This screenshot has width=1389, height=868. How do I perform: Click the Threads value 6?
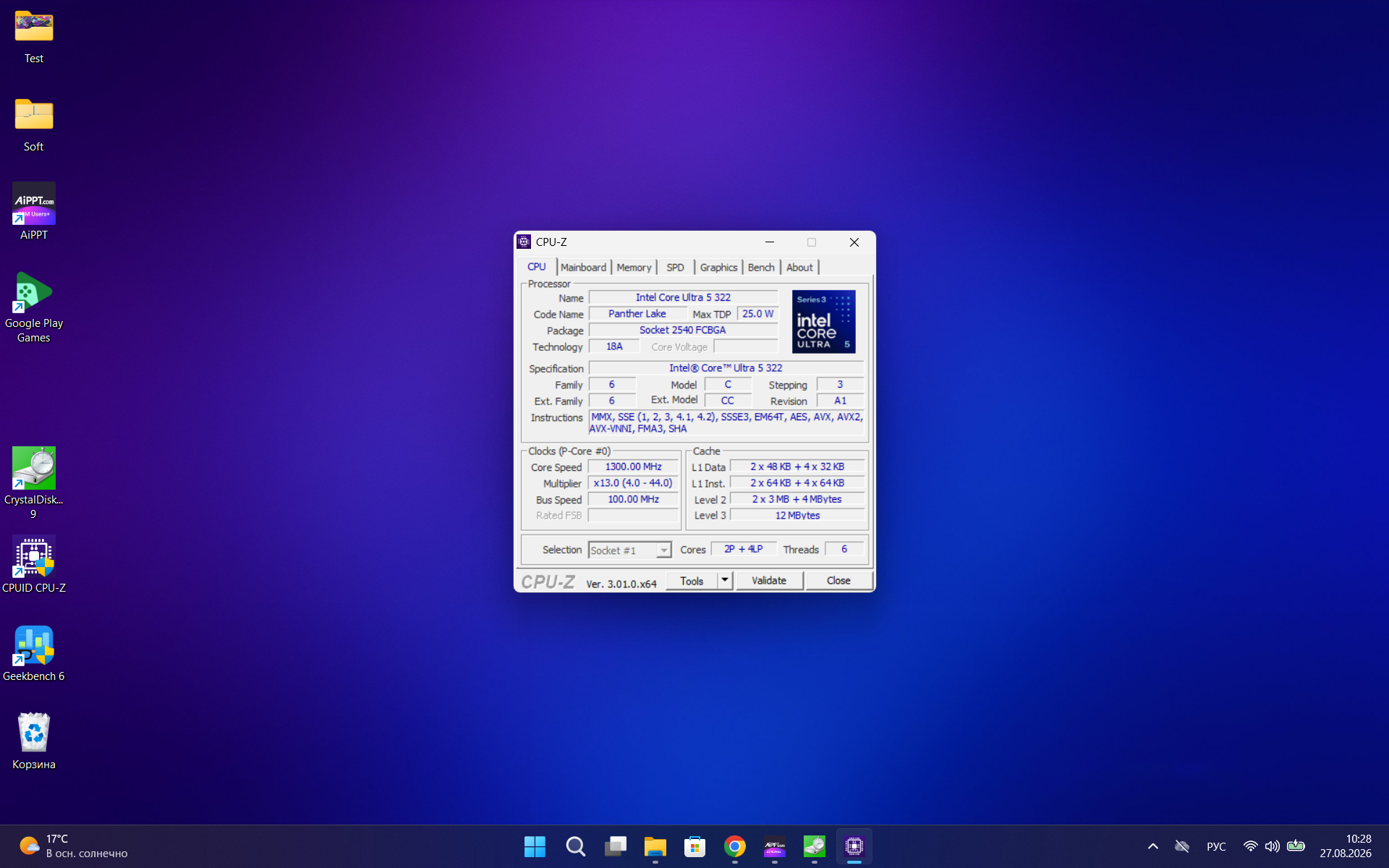pyautogui.click(x=844, y=549)
